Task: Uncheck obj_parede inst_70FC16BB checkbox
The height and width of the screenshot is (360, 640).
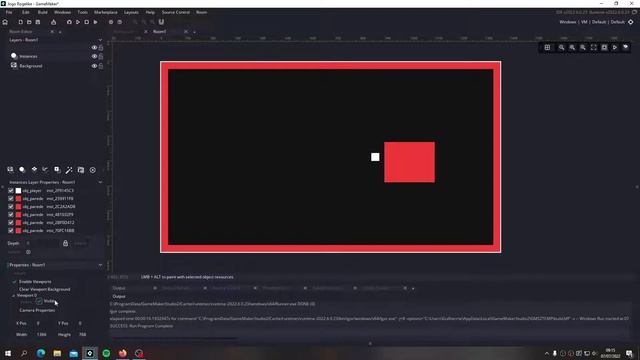Action: click(11, 231)
